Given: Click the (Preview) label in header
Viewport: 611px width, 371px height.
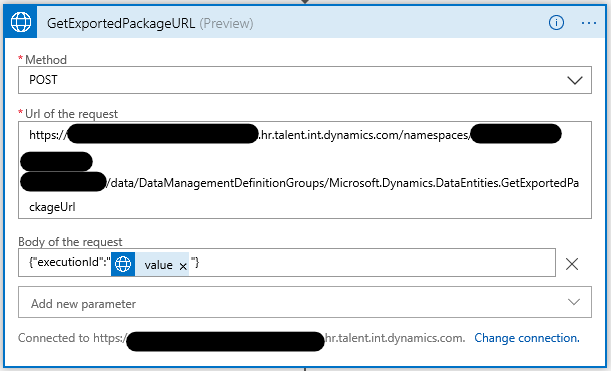Looking at the screenshot, I should tap(226, 23).
